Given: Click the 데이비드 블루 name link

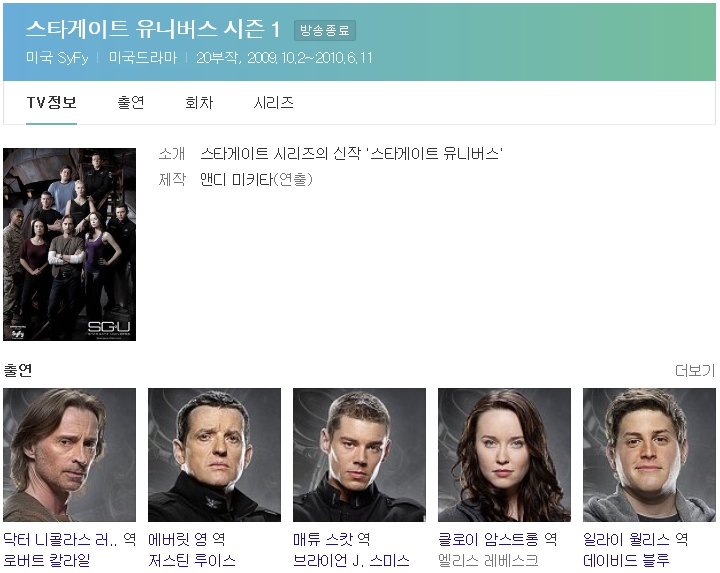Looking at the screenshot, I should pos(627,561).
